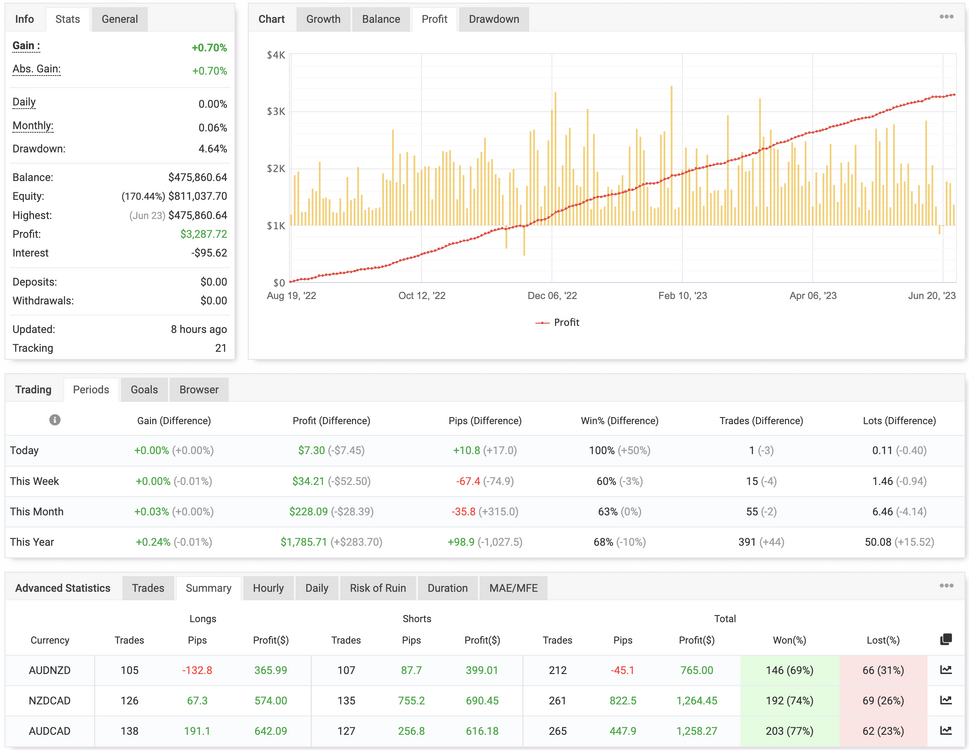The image size is (969, 750).
Task: Click the Gain label in Stats
Action: (26, 46)
